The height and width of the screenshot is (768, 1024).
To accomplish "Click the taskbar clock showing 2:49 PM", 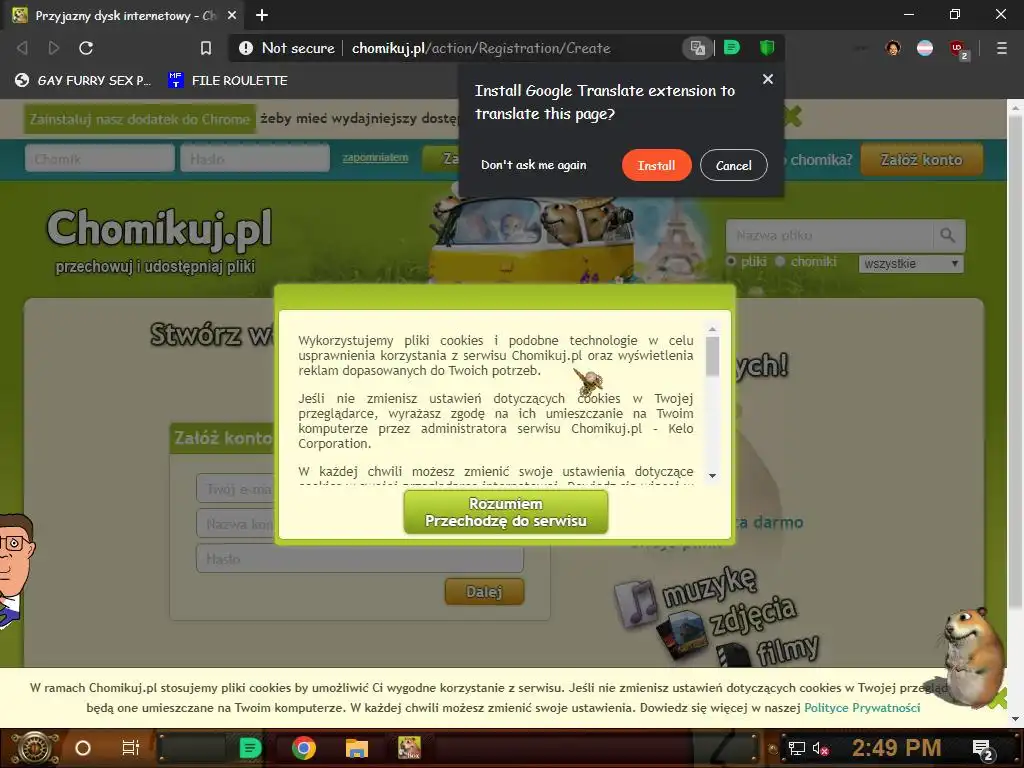I will click(896, 748).
